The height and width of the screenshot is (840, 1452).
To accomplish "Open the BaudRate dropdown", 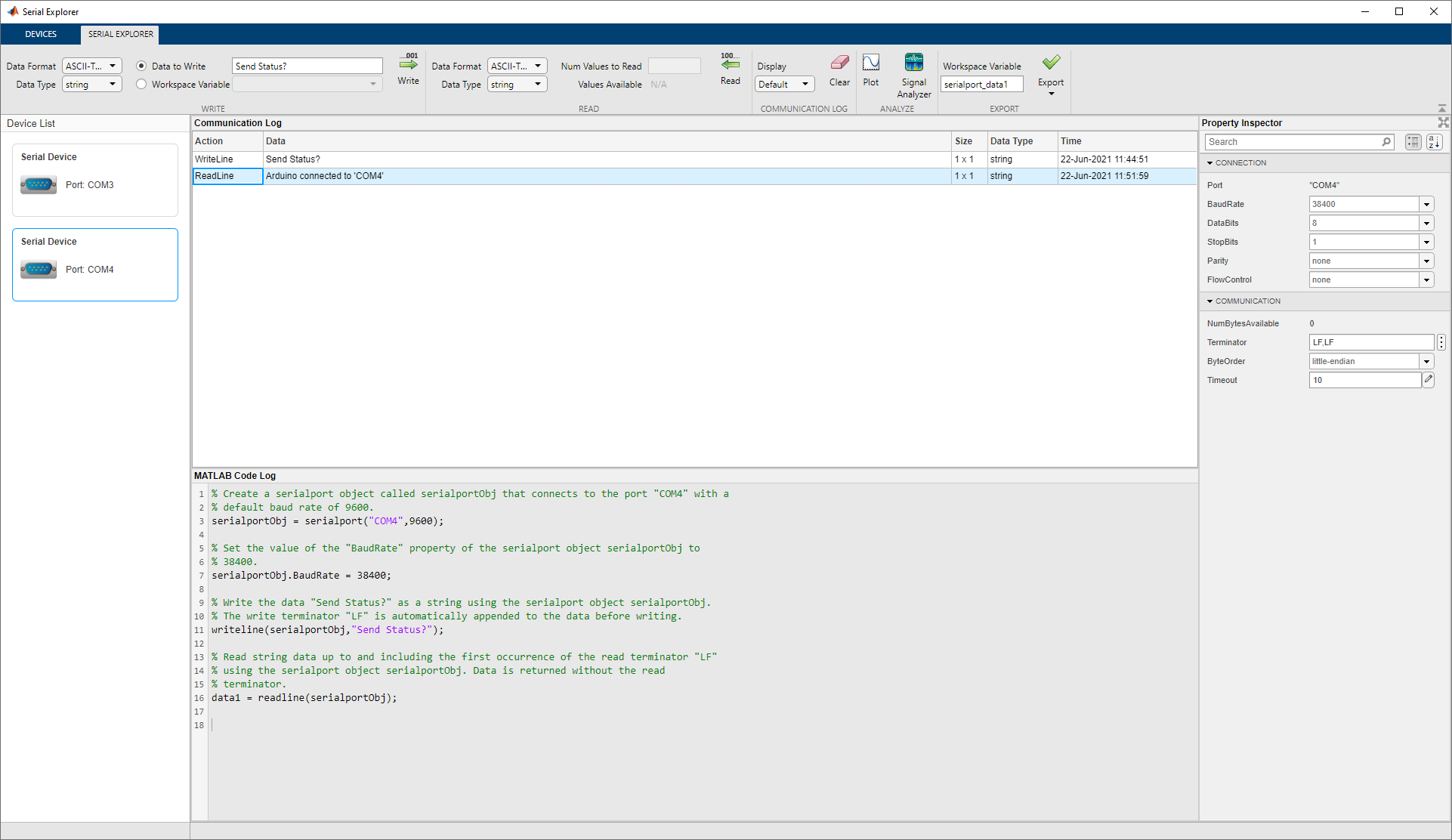I will (1426, 205).
